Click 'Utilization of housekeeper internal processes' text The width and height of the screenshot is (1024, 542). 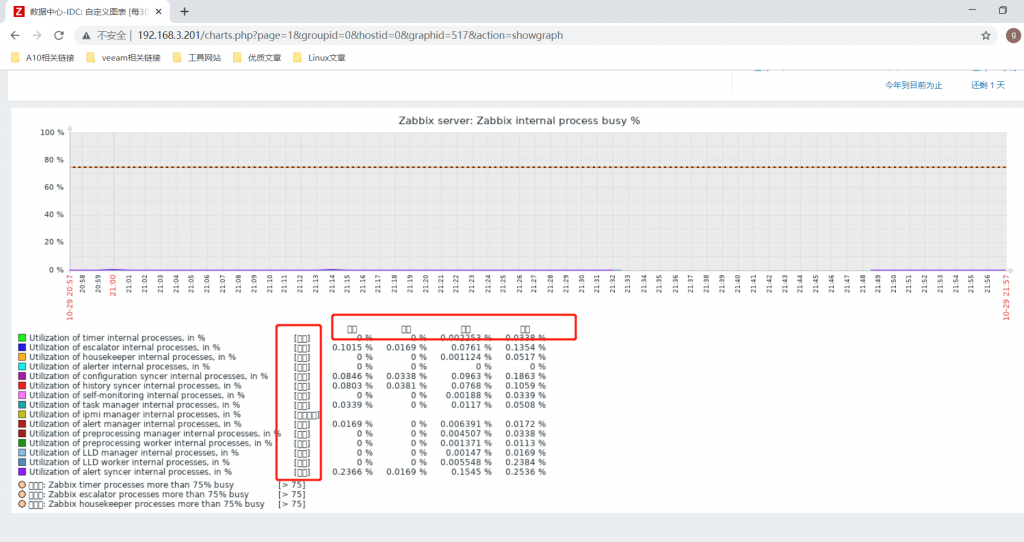pos(132,357)
